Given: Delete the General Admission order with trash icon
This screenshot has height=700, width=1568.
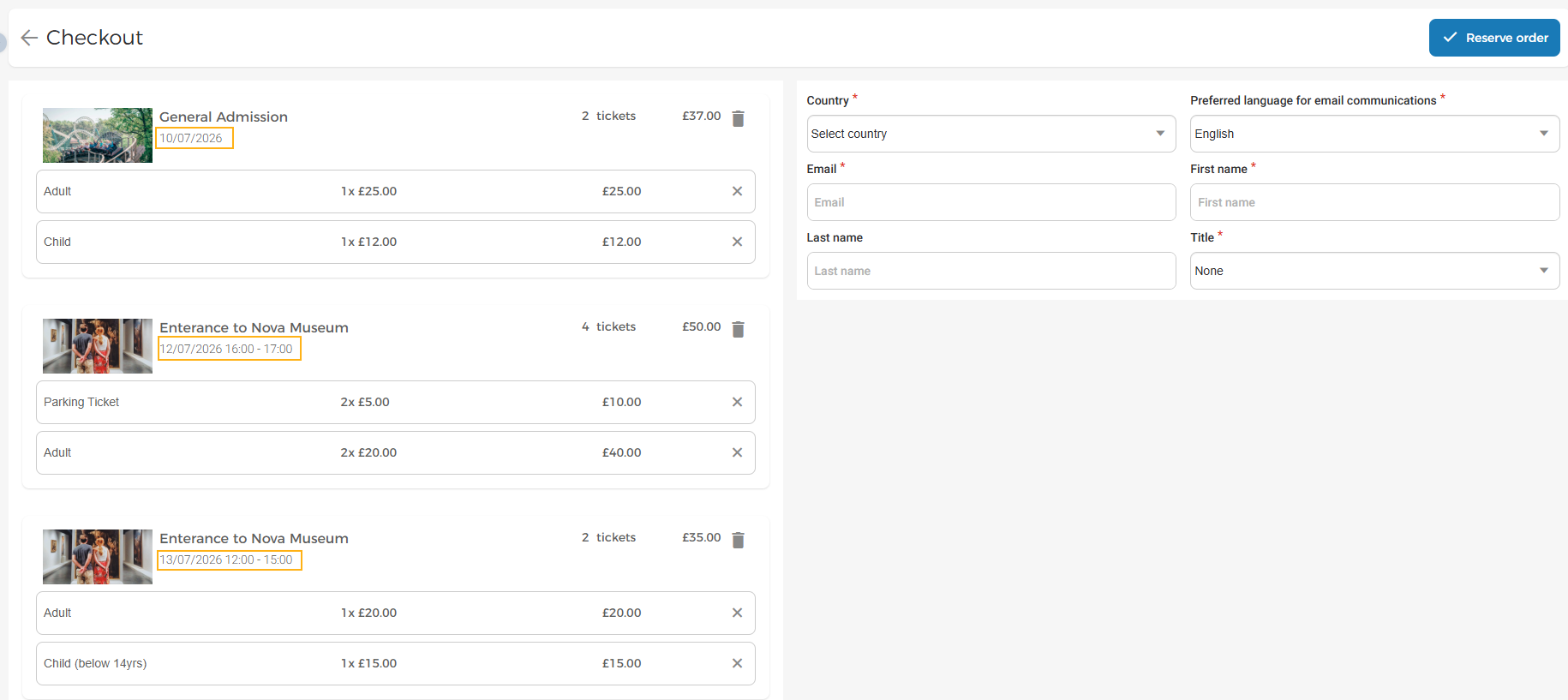Looking at the screenshot, I should pos(738,118).
